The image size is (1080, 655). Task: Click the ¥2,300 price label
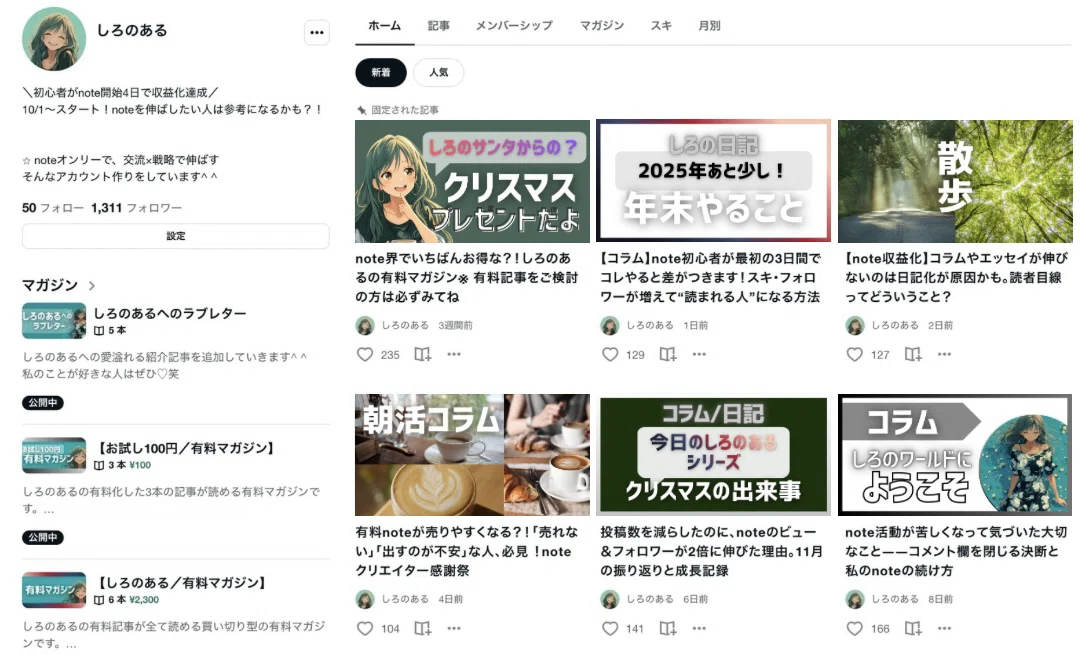144,600
